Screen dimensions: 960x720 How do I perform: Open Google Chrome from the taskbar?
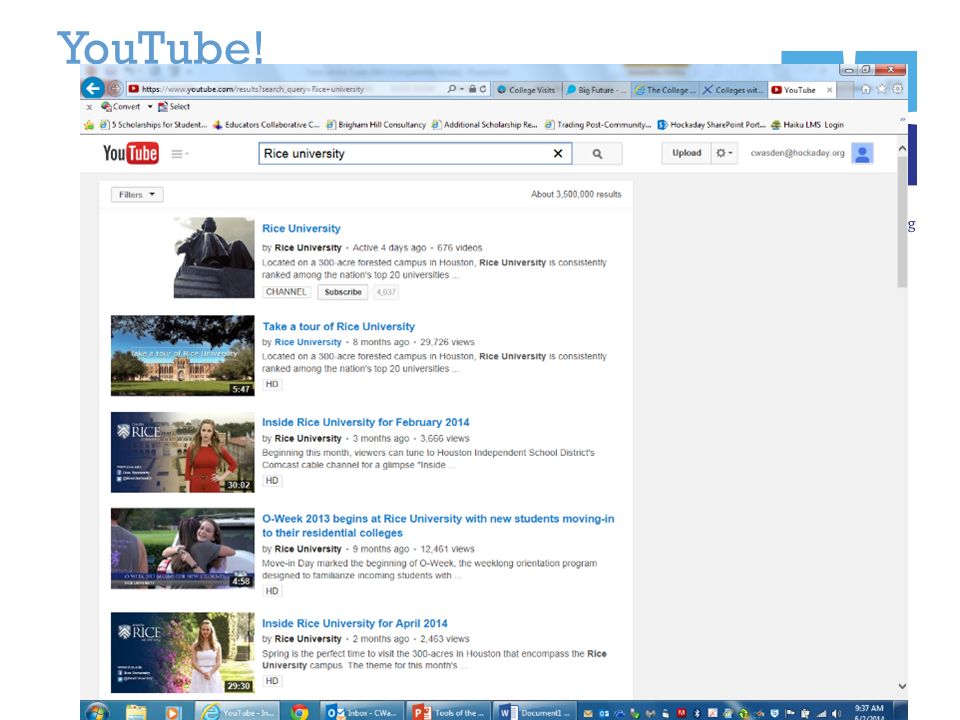tap(299, 712)
